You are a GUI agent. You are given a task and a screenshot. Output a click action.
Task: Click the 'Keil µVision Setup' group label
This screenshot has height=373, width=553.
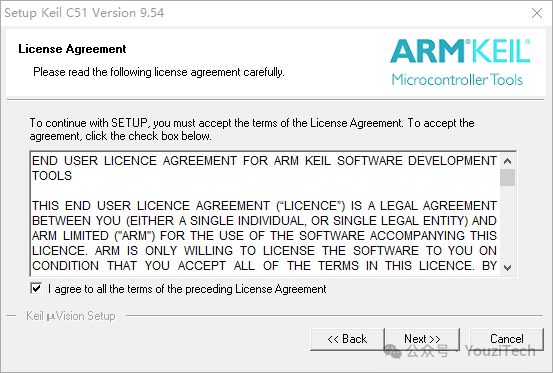(71, 316)
